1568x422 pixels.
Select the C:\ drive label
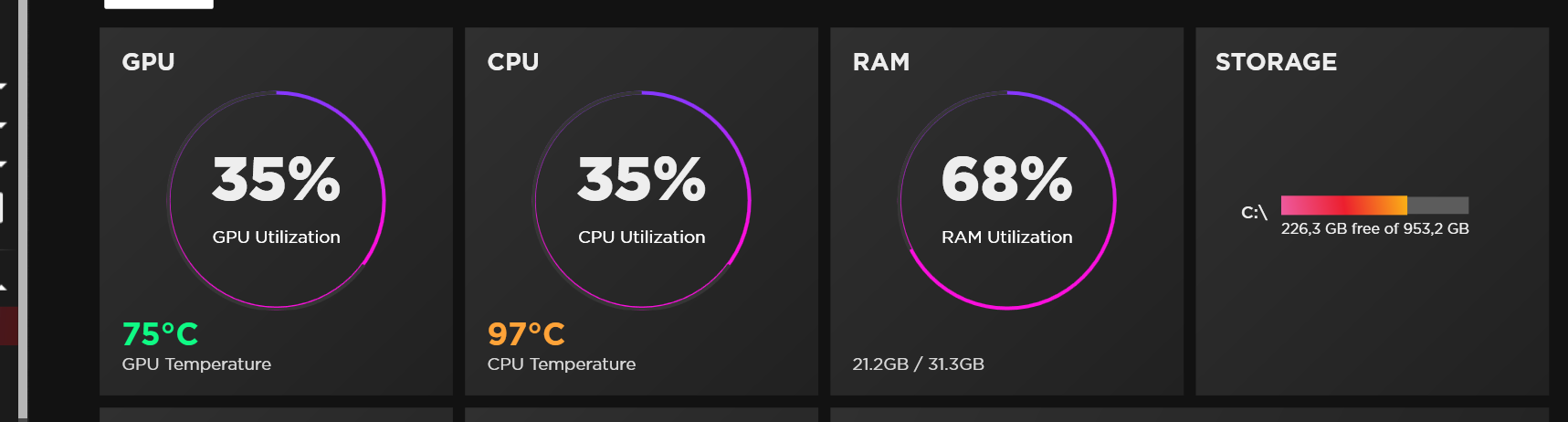pos(1254,213)
